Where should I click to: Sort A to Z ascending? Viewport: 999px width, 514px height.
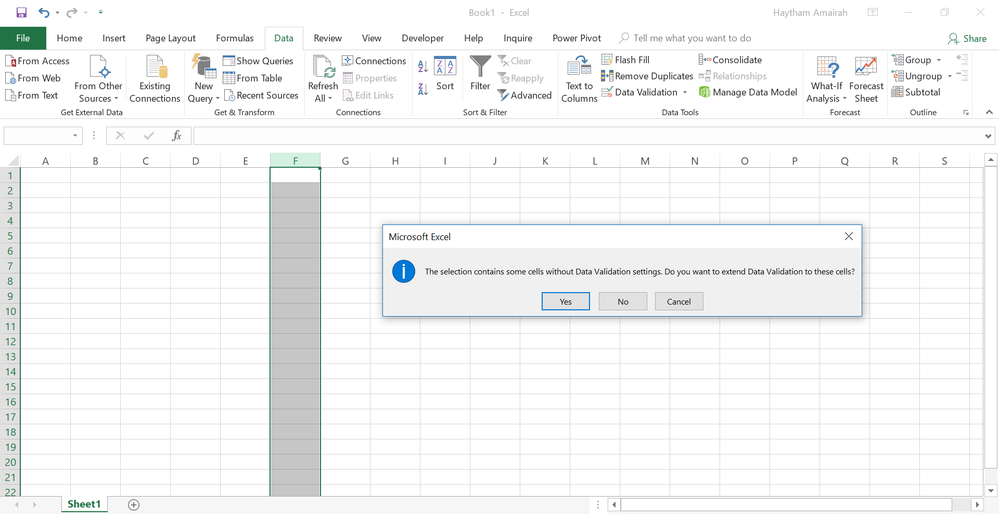tap(422, 66)
